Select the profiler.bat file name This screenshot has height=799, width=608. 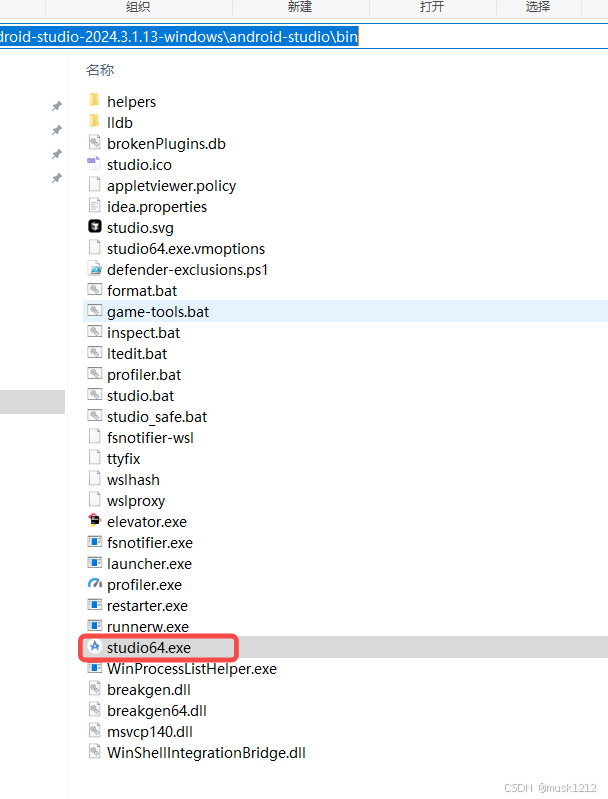(x=144, y=375)
